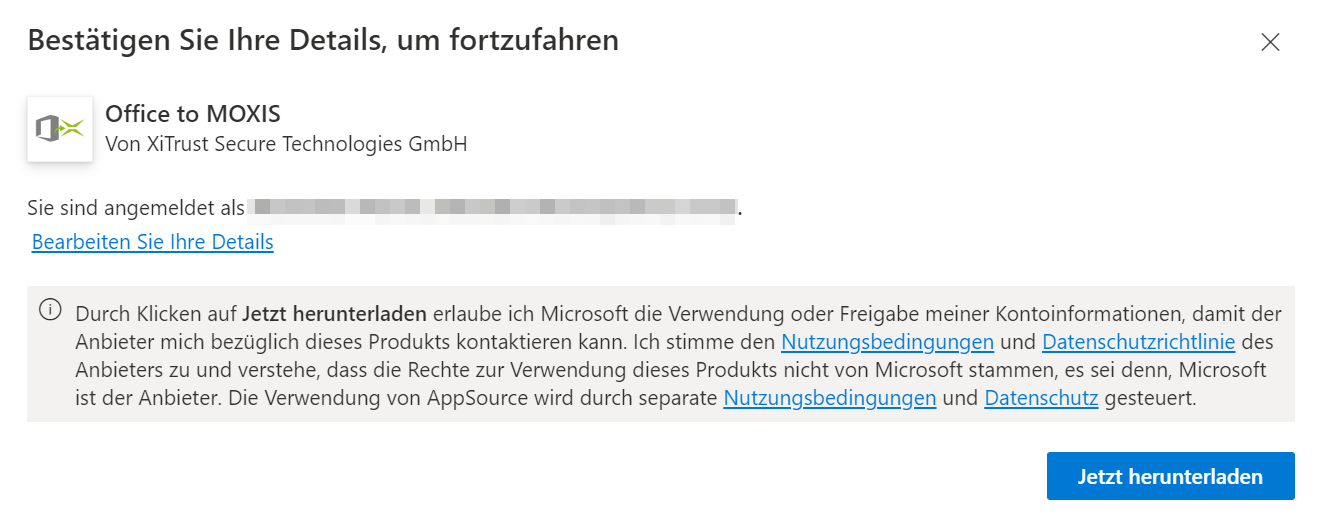Click the Office to MOXIS app icon
The image size is (1327, 529).
click(x=59, y=129)
